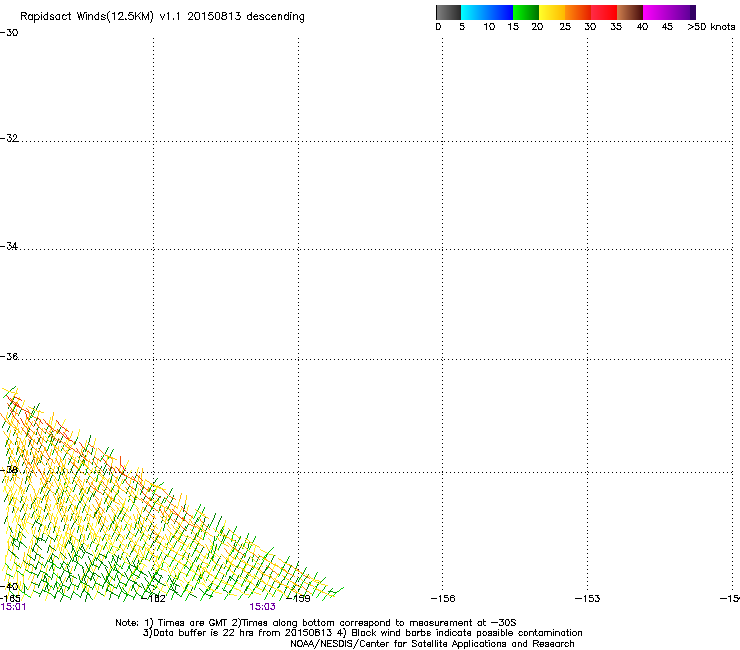The image size is (740, 650).
Task: Click the cyan-blue 5-15 knots color segment
Action: [487, 12]
